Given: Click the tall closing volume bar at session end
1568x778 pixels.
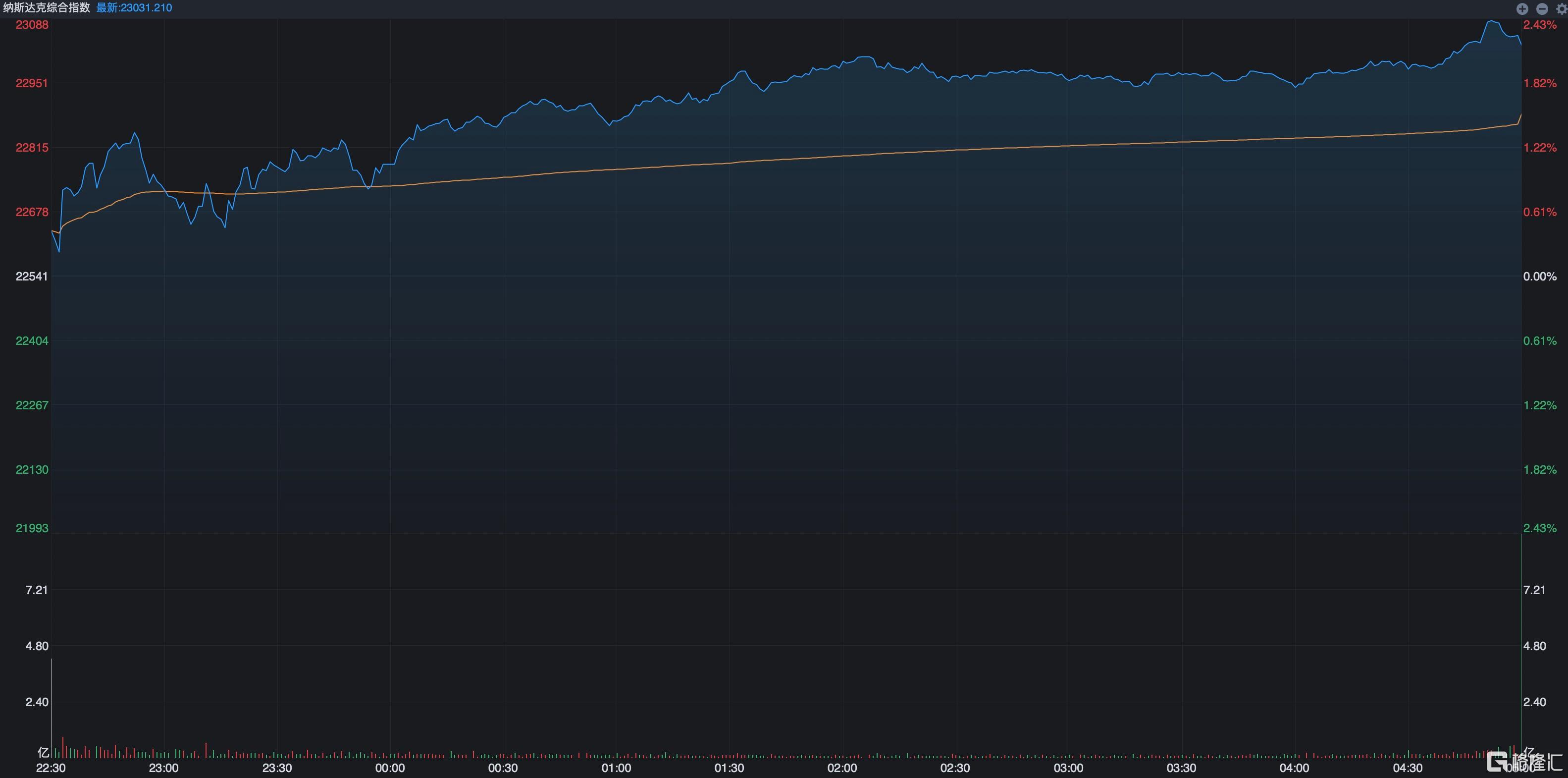Looking at the screenshot, I should [x=1521, y=646].
